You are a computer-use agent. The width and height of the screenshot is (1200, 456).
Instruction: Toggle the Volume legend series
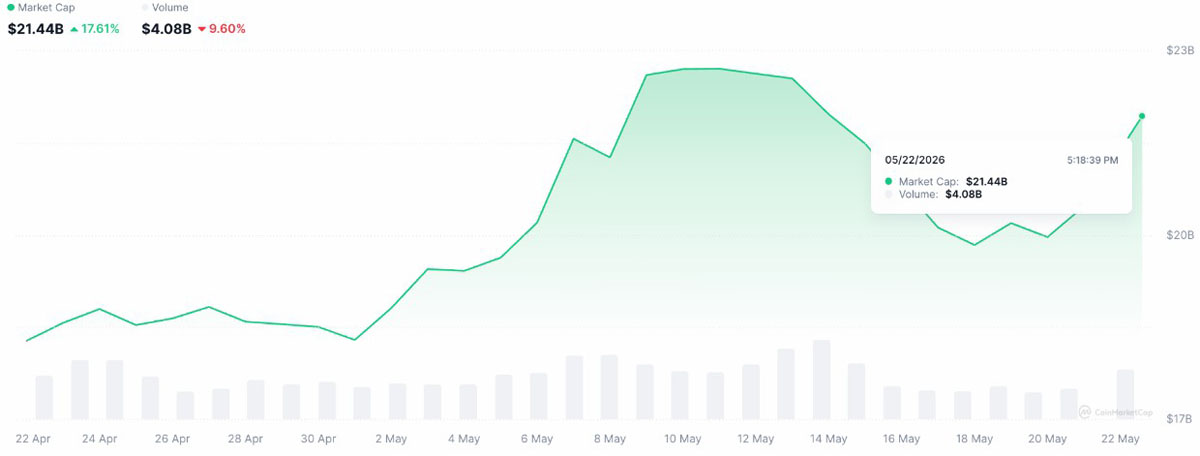pyautogui.click(x=166, y=7)
